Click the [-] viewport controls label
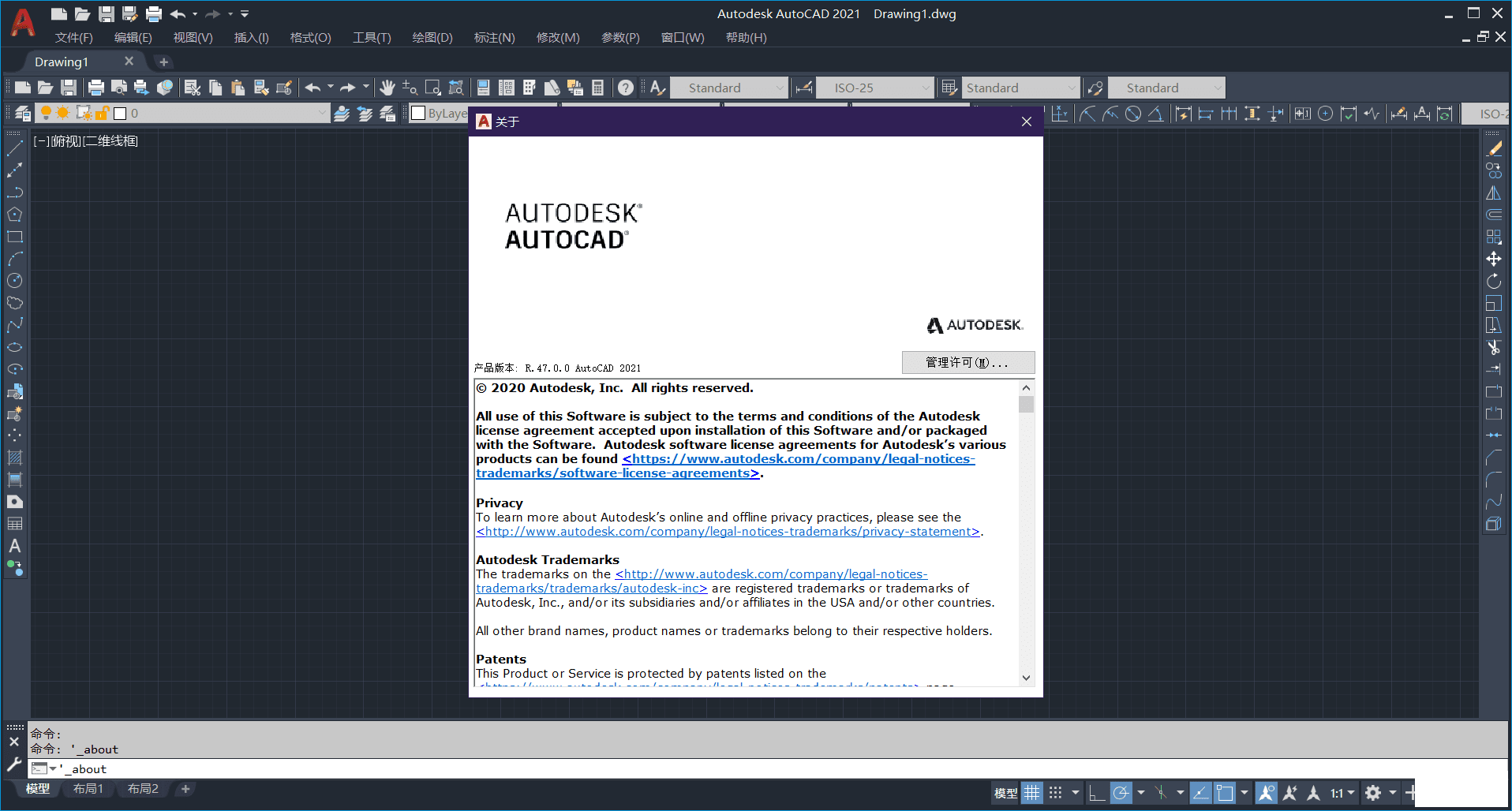Viewport: 1512px width, 811px height. coord(41,140)
